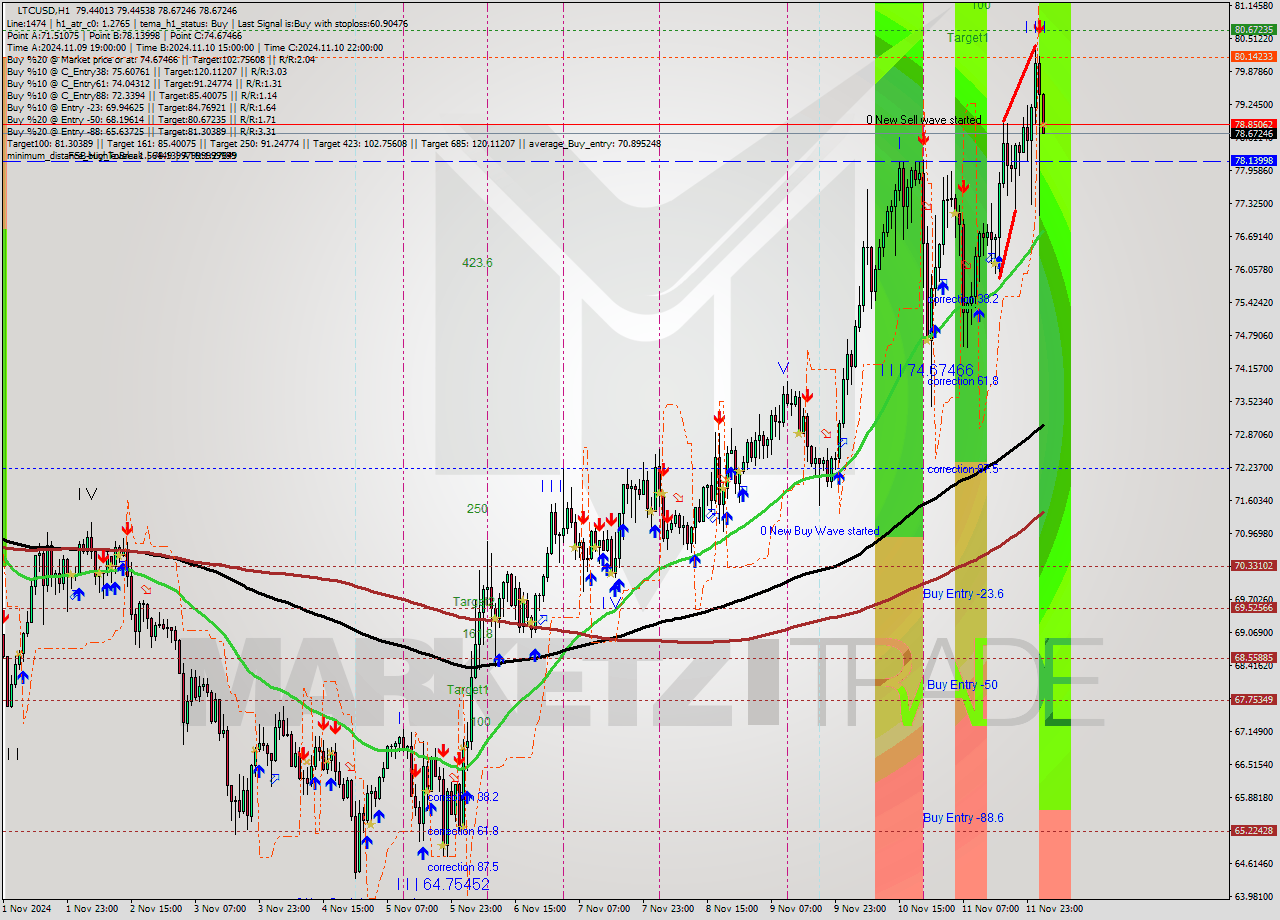
Task: Click the '7 Nov 23:00' time axis label
Action: [x=669, y=909]
